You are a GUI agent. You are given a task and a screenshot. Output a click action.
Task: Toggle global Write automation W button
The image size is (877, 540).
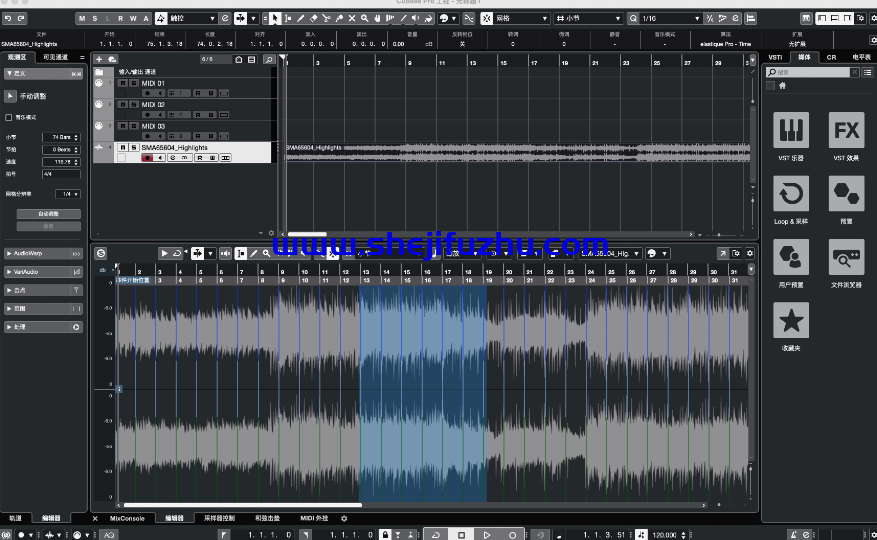pos(133,18)
